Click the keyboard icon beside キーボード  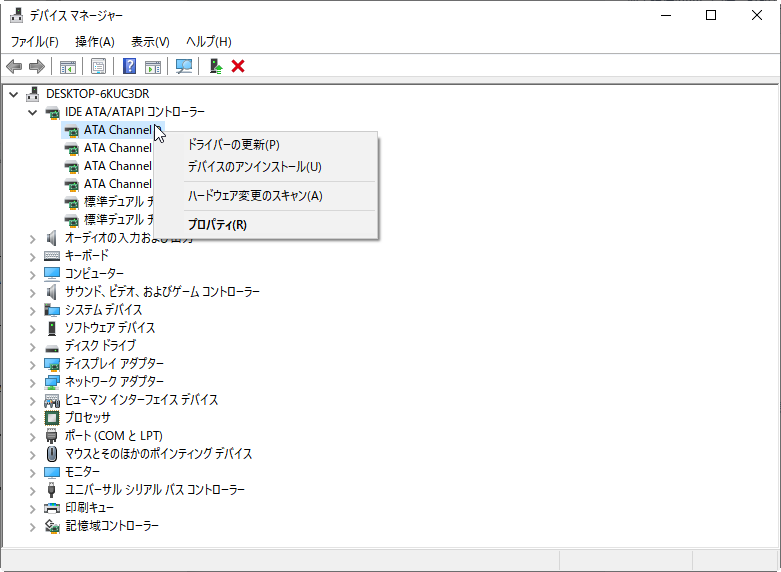(x=52, y=256)
